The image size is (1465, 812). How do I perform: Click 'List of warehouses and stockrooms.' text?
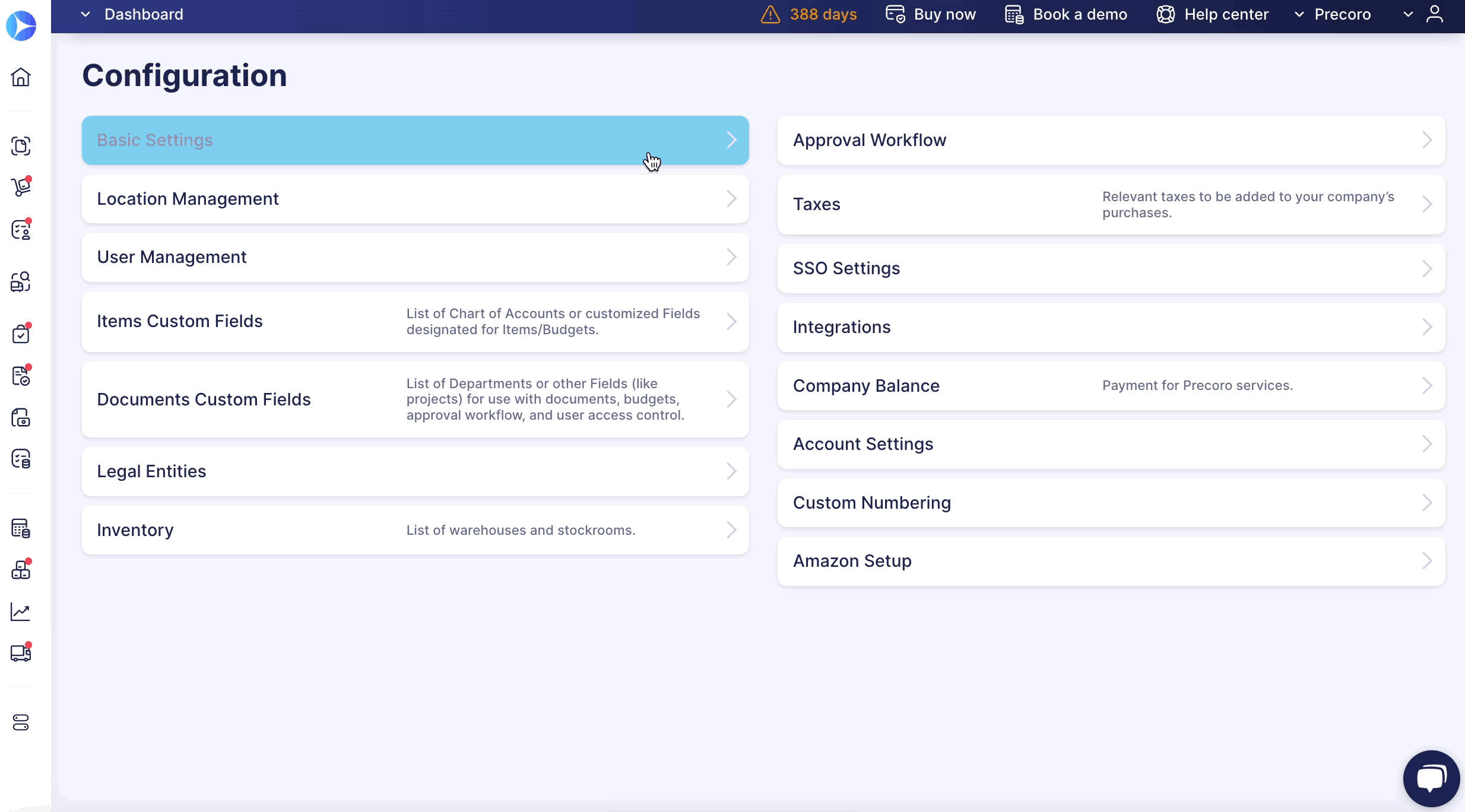[521, 530]
